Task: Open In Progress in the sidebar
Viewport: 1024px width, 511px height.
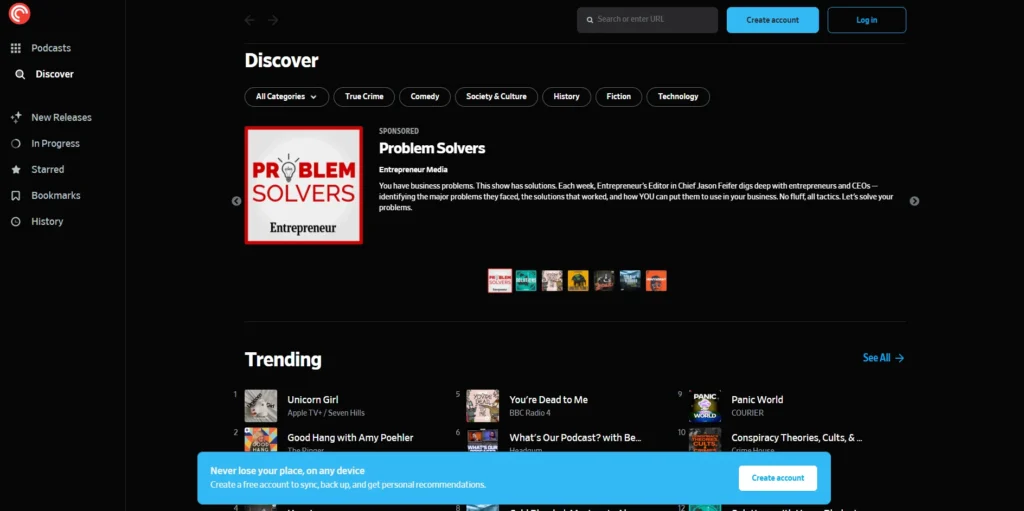Action: [x=56, y=144]
